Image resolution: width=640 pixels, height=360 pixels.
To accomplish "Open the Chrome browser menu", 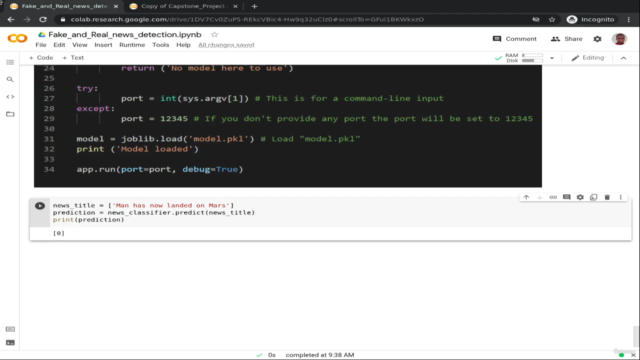I will [x=629, y=19].
